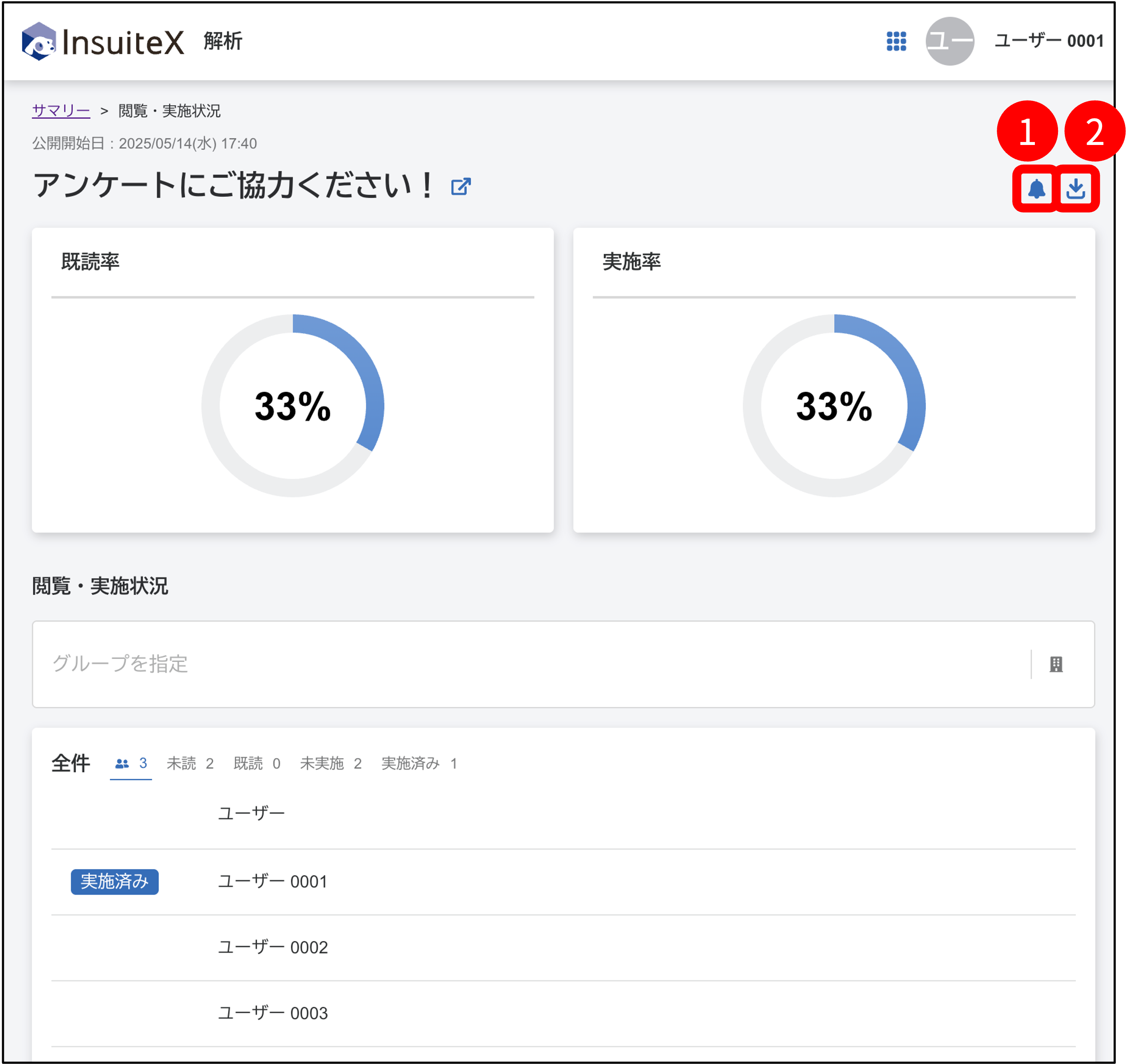Image resolution: width=1135 pixels, height=1064 pixels.
Task: Switch to the 実施済み 1 tab
Action: [419, 763]
